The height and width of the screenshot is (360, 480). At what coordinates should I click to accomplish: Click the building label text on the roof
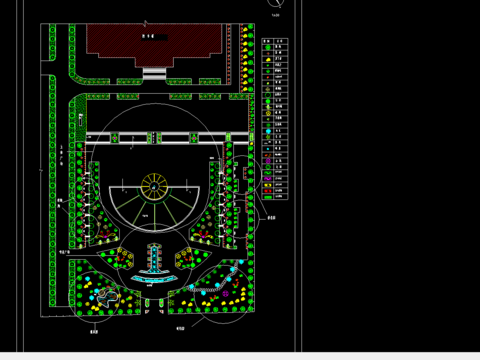[x=148, y=36]
